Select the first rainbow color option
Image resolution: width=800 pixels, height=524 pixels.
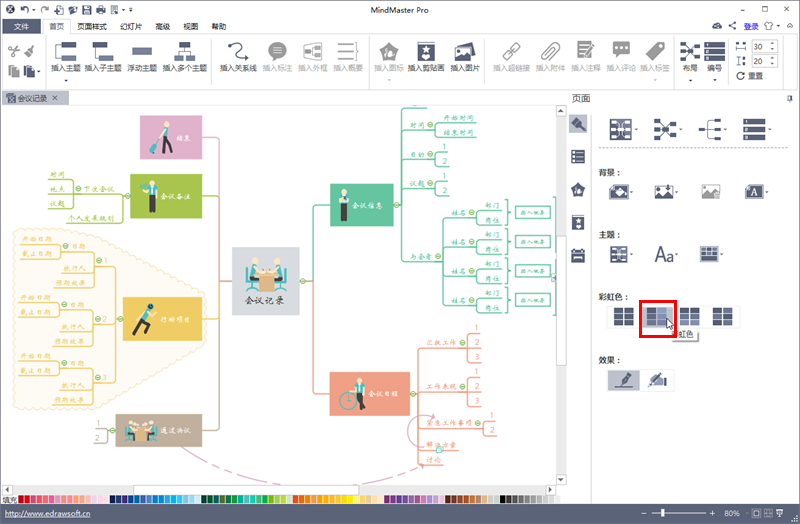623,317
